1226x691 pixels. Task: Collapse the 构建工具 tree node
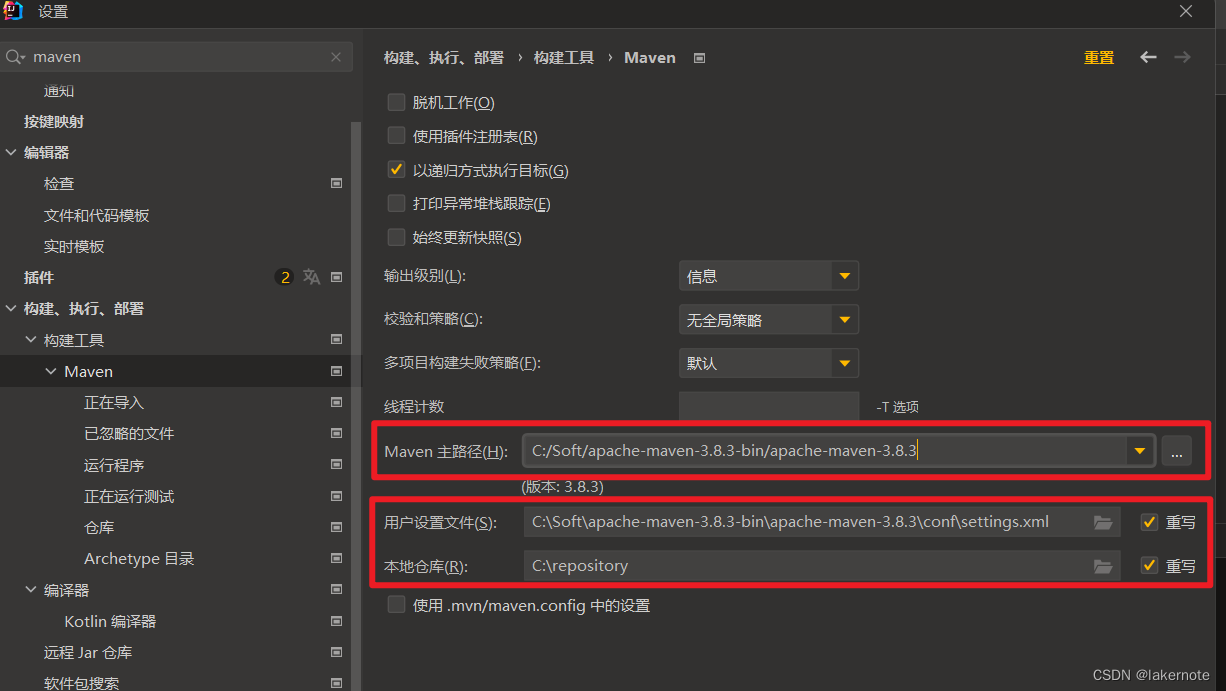pos(32,340)
